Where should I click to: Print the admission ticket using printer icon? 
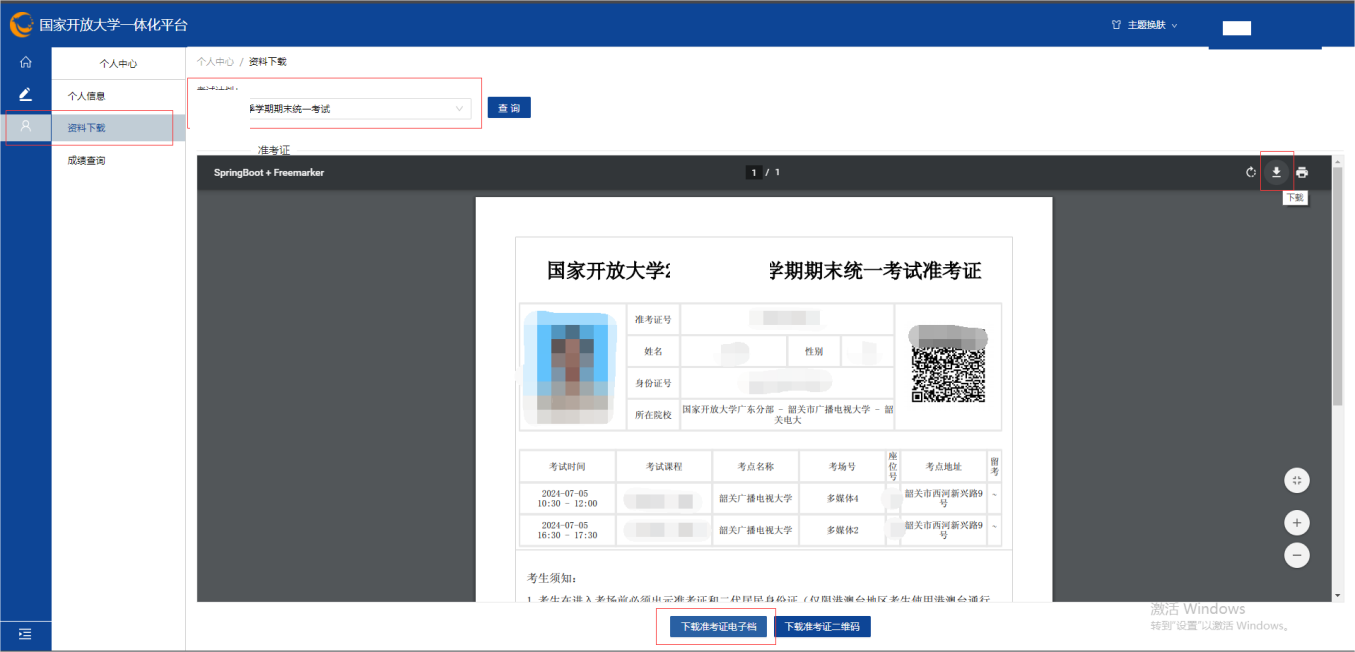(x=1302, y=173)
